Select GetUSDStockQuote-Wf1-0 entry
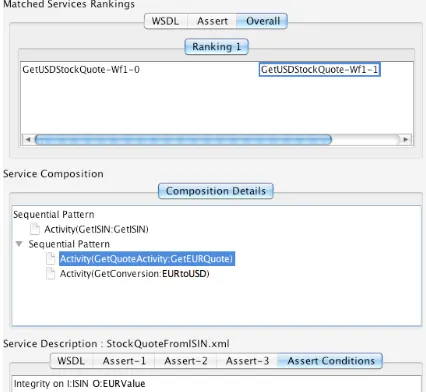This screenshot has width=426, height=392. click(81, 70)
